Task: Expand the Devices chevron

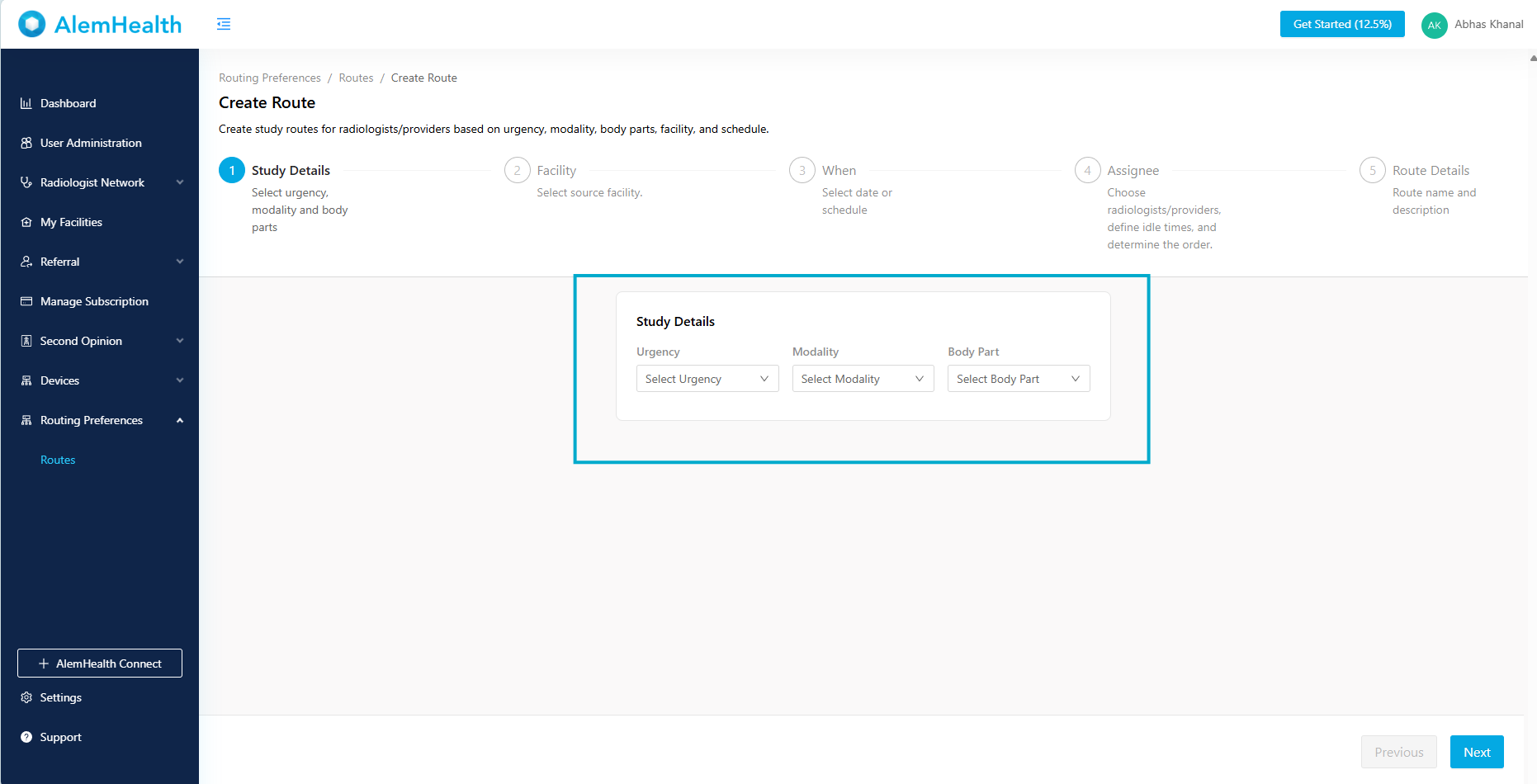Action: coord(180,380)
